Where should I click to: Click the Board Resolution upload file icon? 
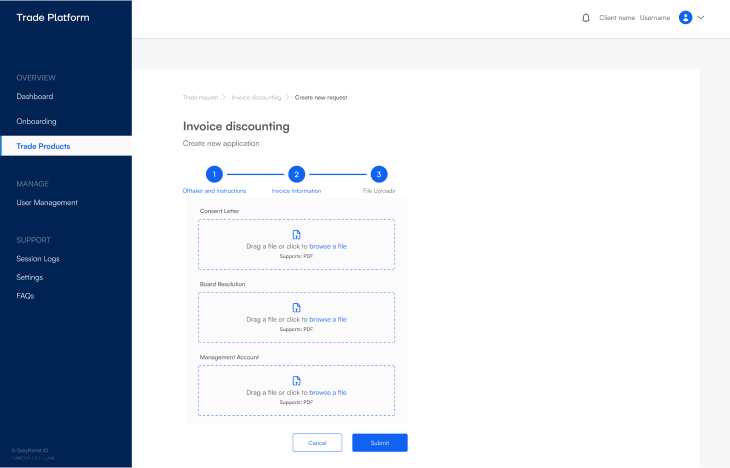(x=296, y=307)
